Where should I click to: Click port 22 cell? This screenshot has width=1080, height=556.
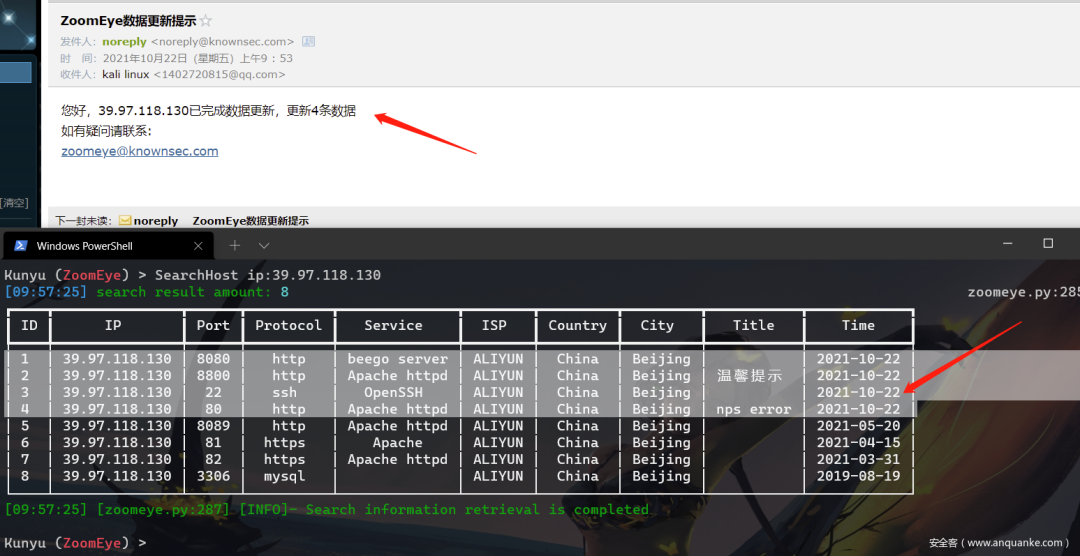tap(214, 392)
